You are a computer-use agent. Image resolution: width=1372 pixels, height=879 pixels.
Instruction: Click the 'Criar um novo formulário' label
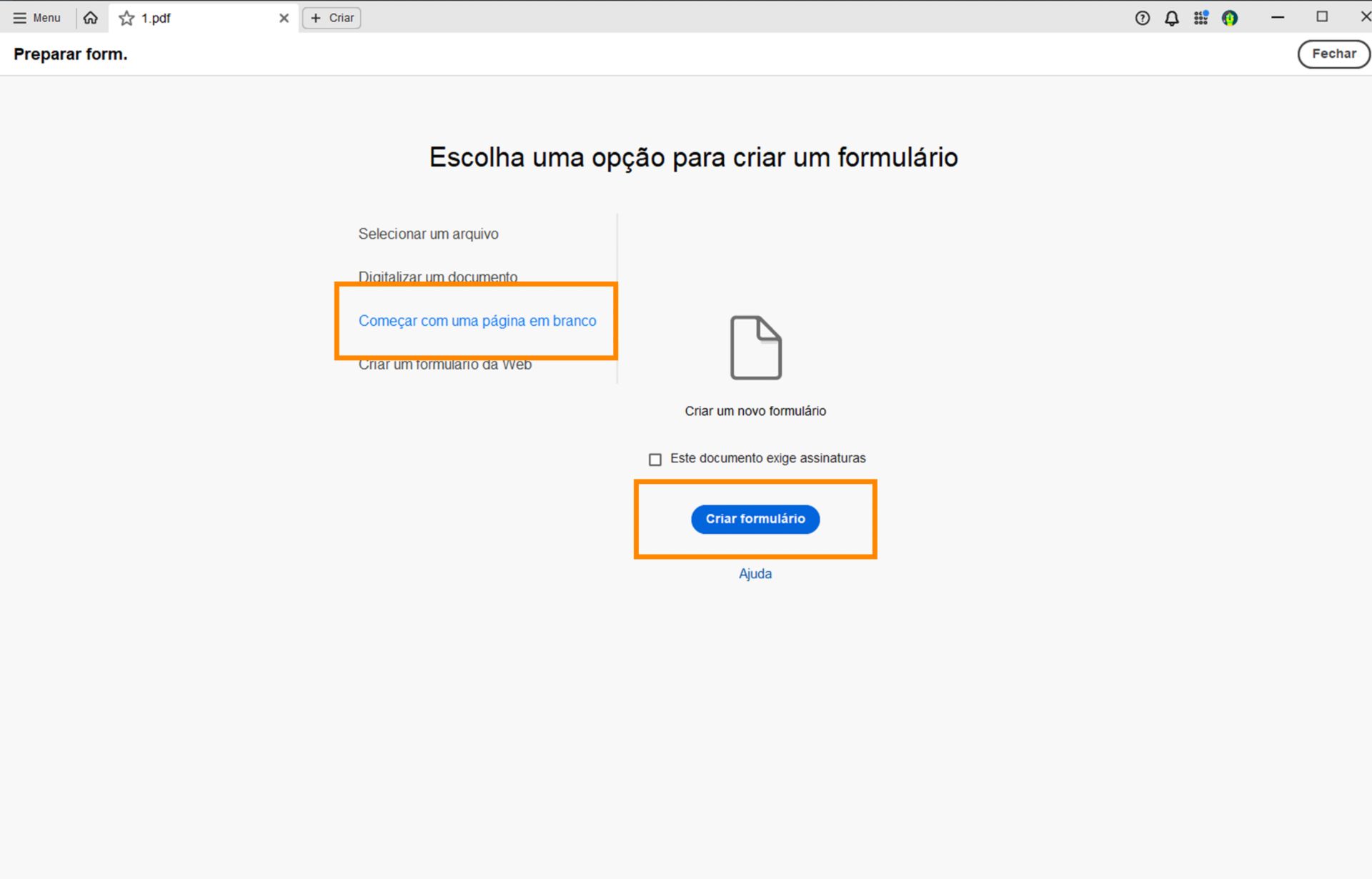755,410
